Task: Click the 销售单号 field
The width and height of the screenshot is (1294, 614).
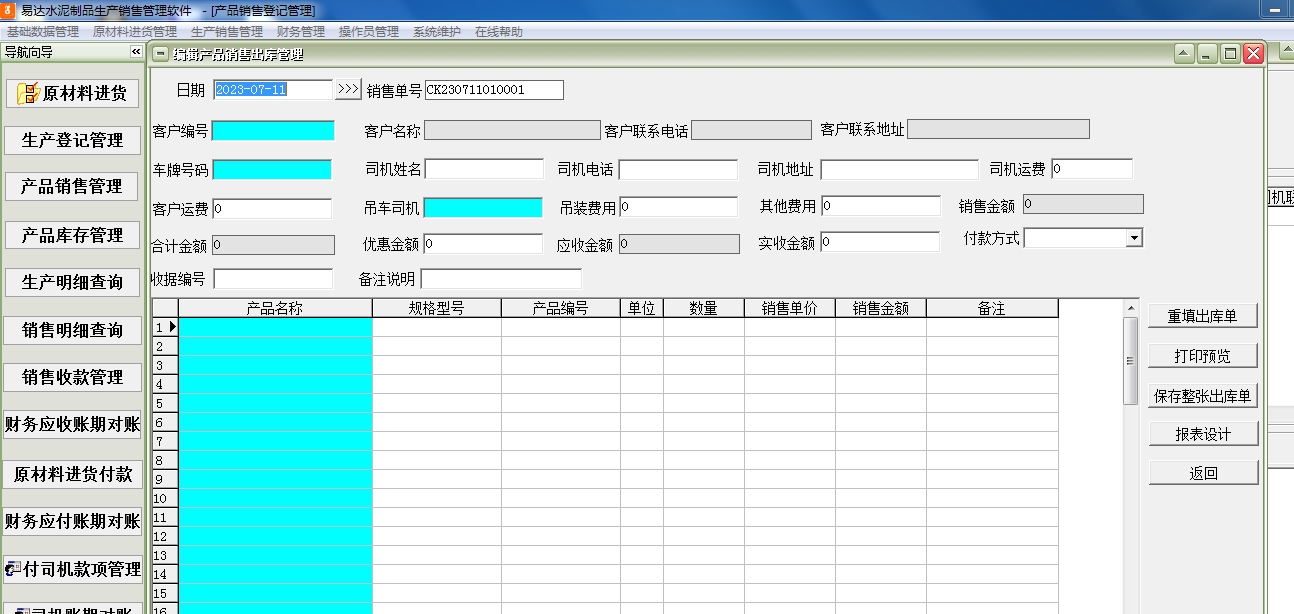Action: pyautogui.click(x=494, y=90)
